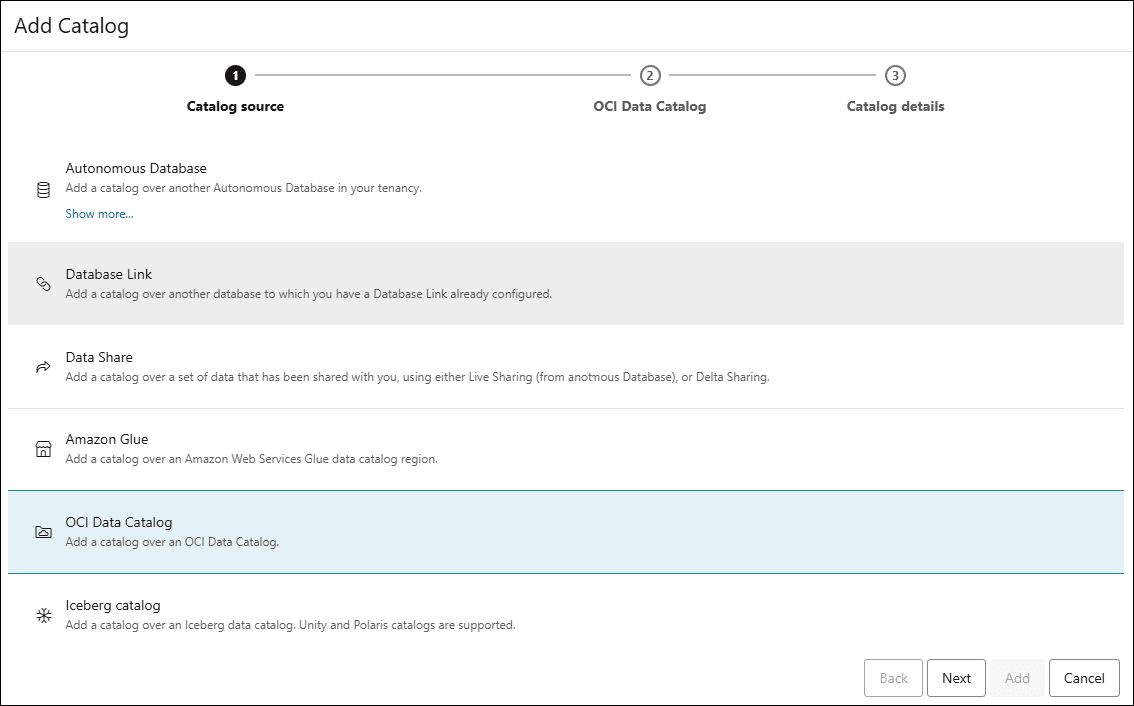Go to step 1 circle indicator
Viewport: 1134px width, 706px height.
235,75
